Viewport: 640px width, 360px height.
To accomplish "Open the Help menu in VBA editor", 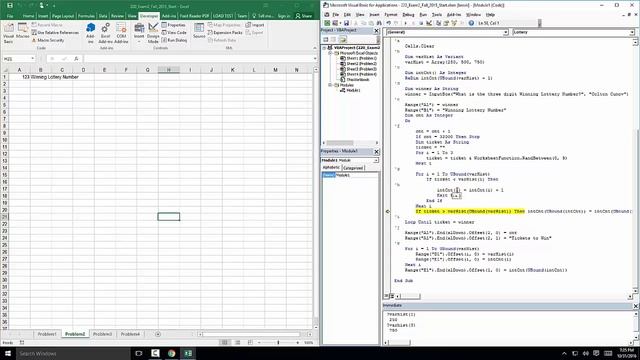I will (x=490, y=15).
